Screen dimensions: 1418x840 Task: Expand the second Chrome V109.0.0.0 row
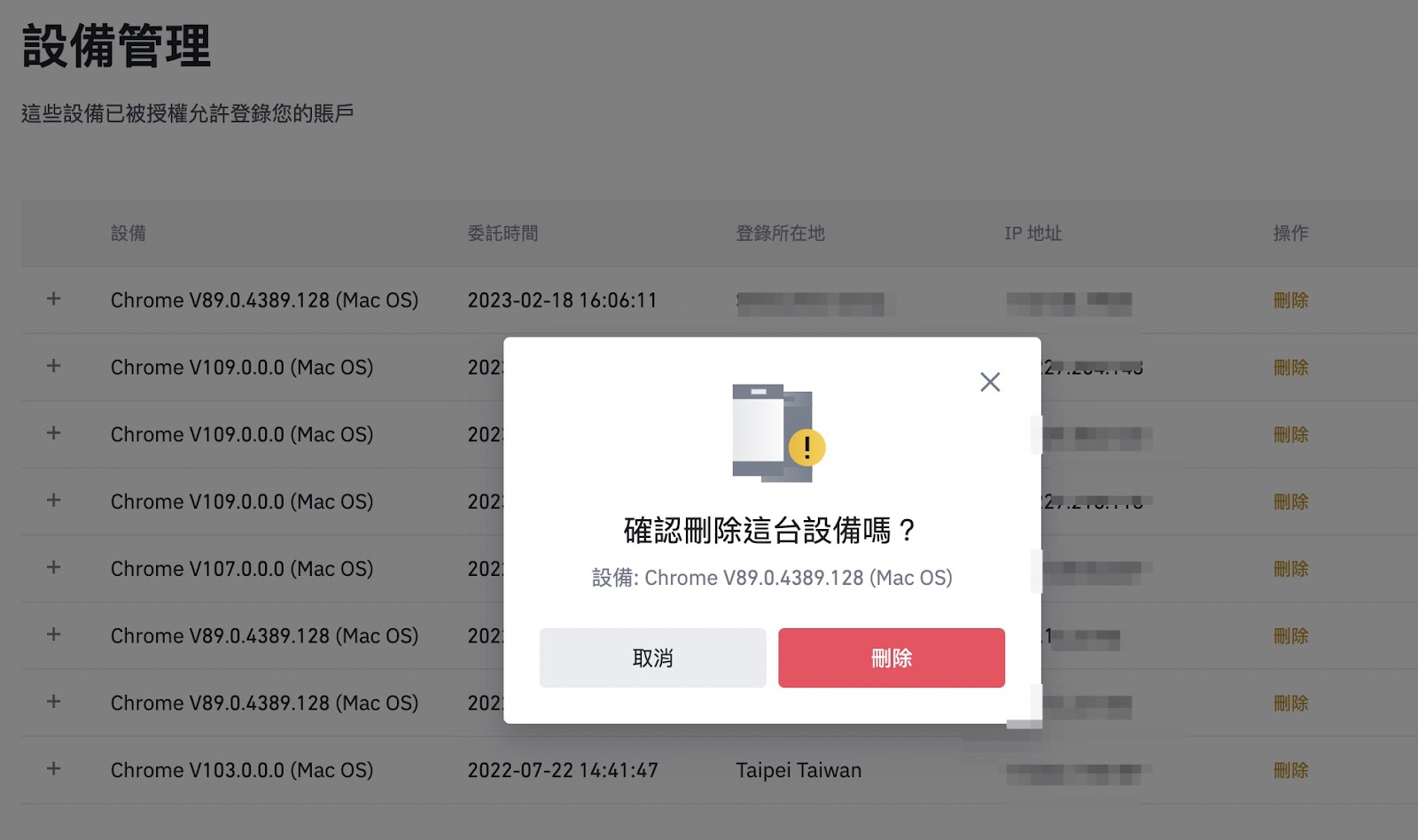coord(54,433)
